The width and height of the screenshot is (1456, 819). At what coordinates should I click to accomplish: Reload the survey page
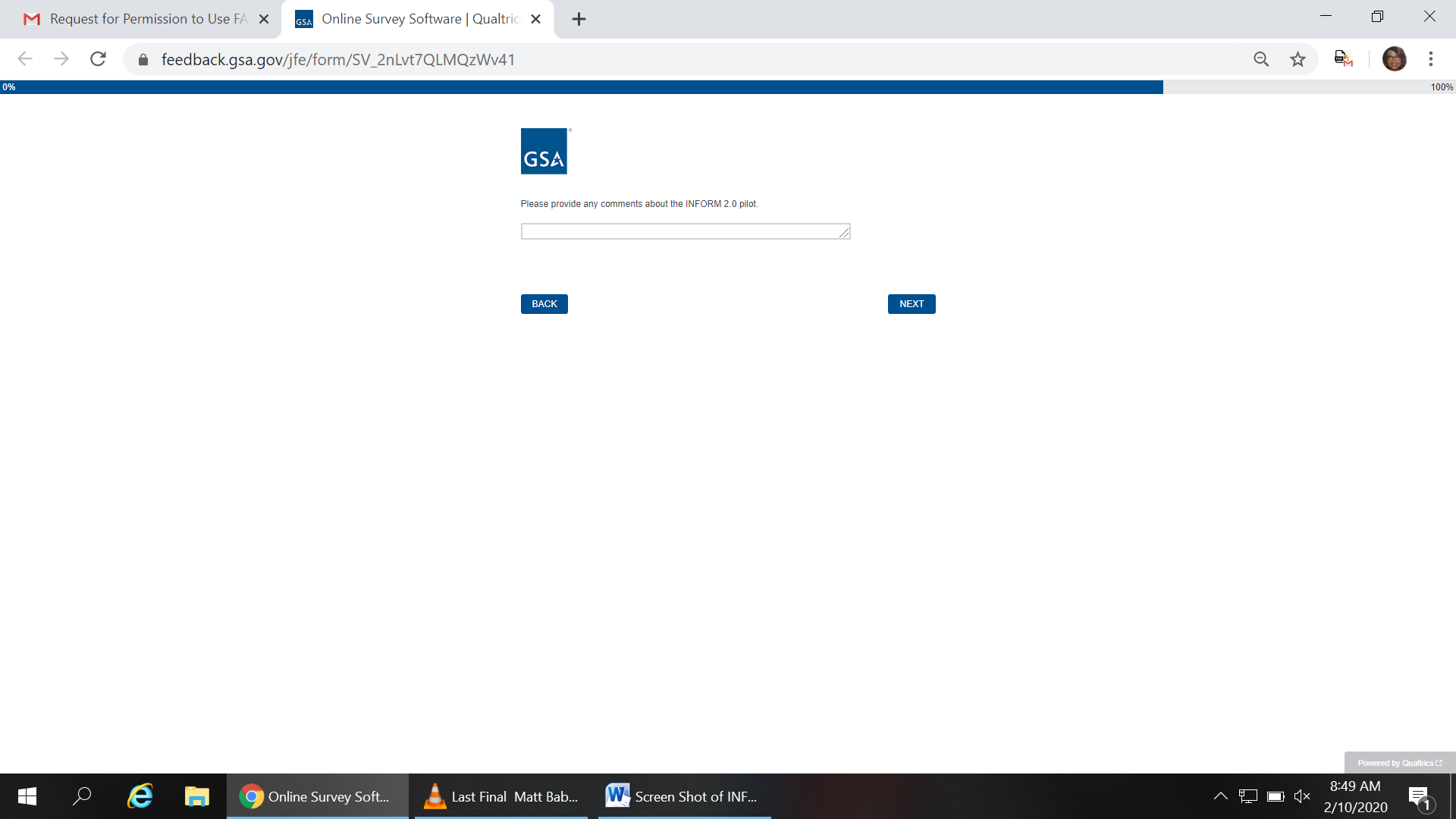tap(98, 59)
